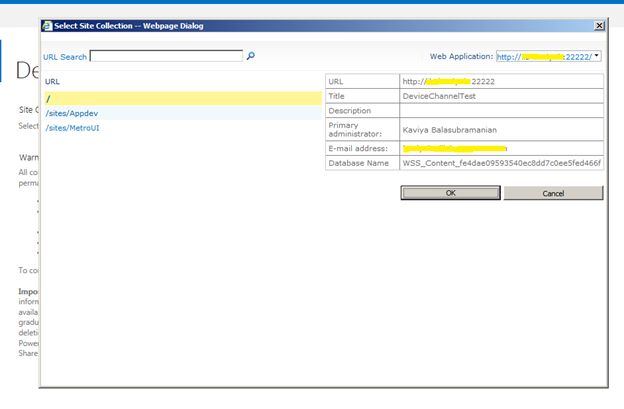Click the DeviceChannelTest title value
Screen dimensions: 624x409
click(x=439, y=96)
